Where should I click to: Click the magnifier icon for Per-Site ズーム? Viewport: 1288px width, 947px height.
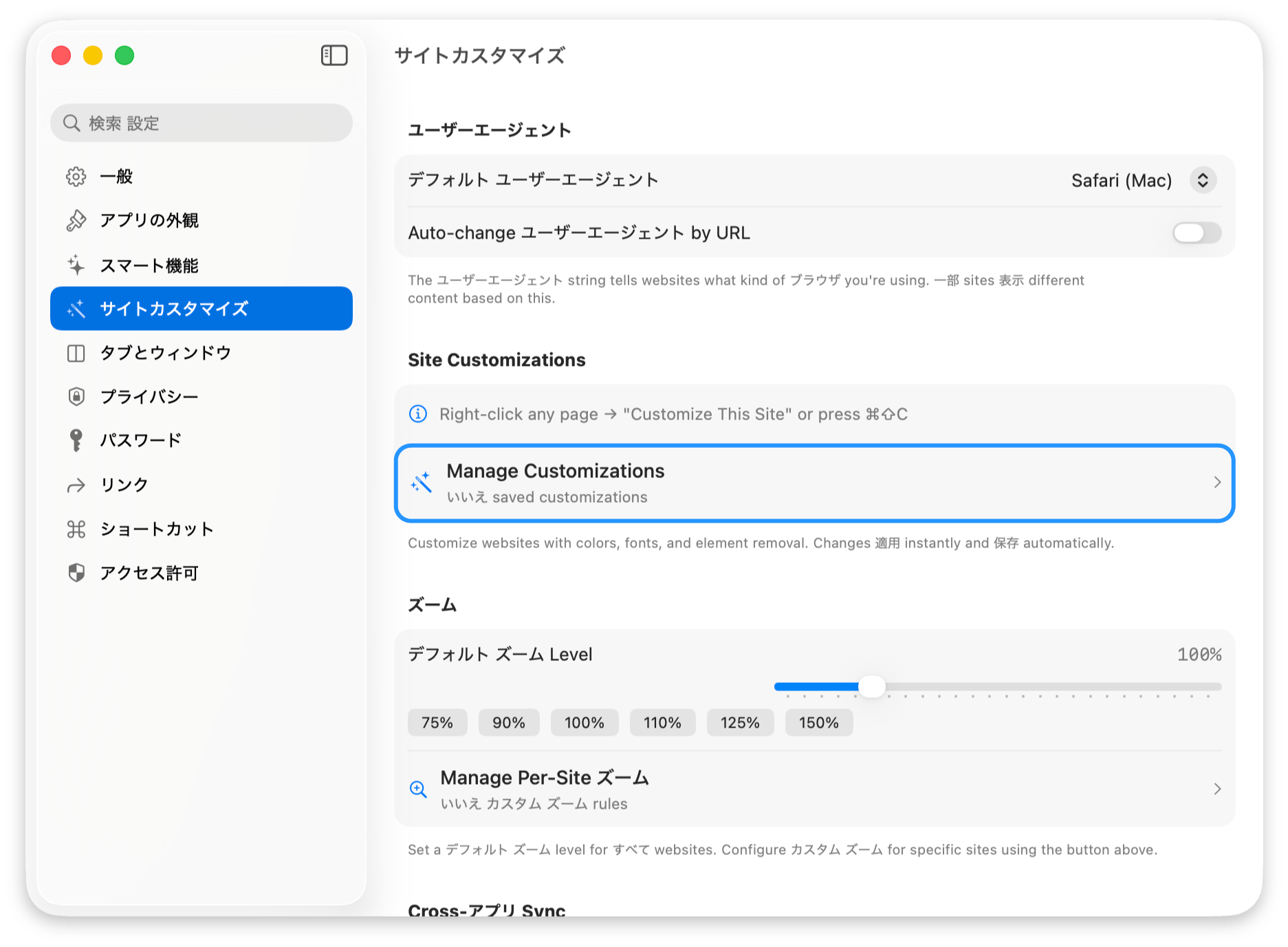418,789
